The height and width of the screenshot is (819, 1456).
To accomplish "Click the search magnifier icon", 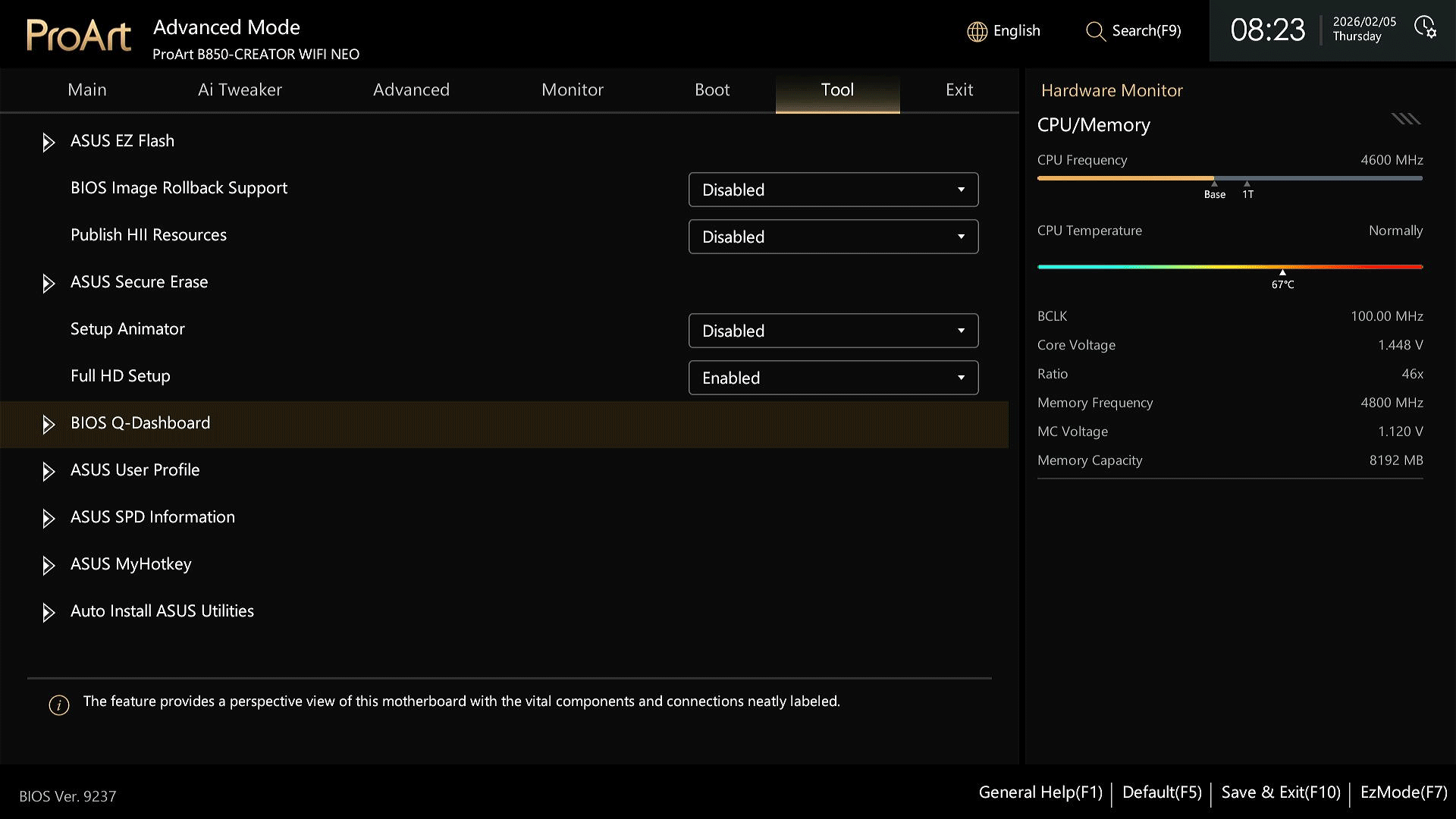I will (x=1095, y=31).
